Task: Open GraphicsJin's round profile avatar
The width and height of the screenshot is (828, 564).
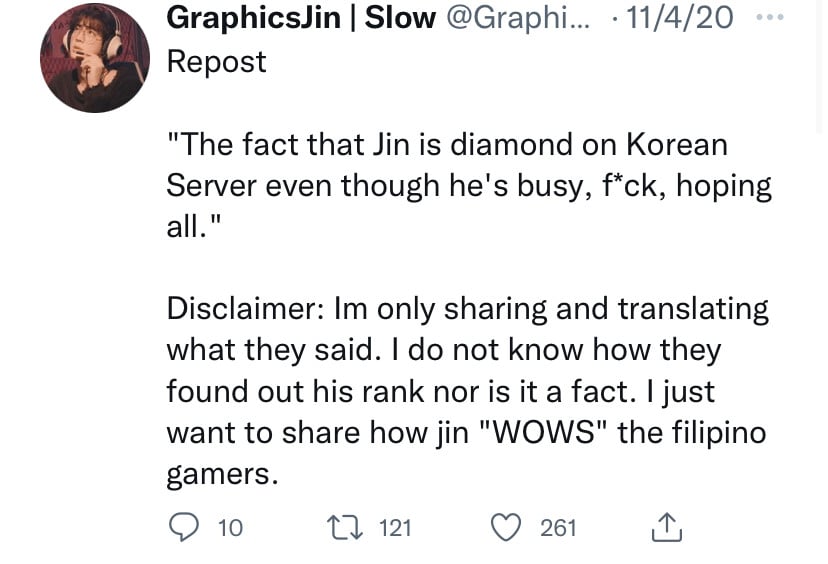Action: pos(95,58)
